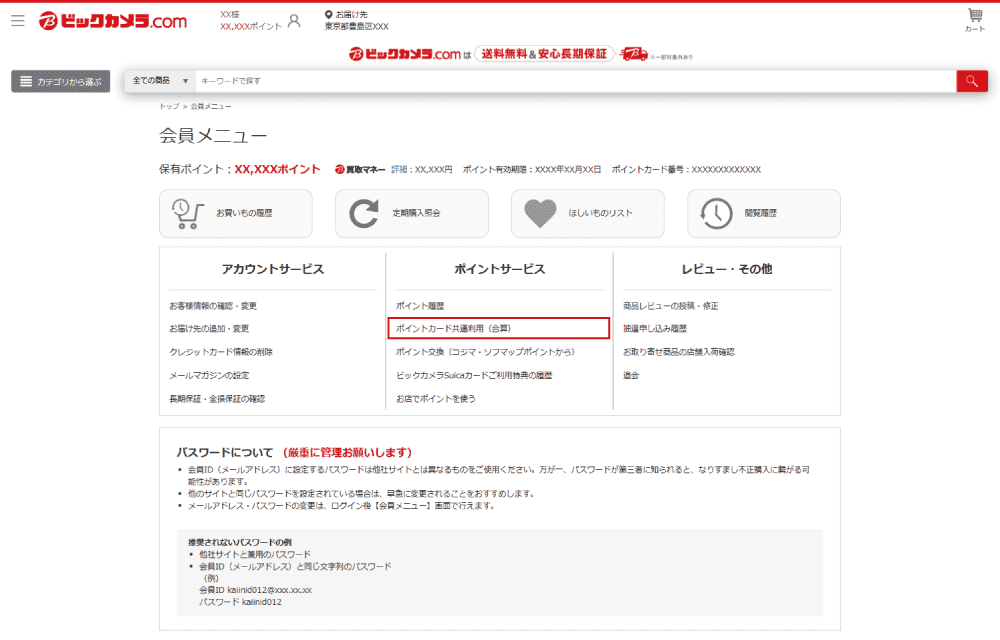
Task: Open お客様情報の確認・変更 link
Action: pyautogui.click(x=213, y=306)
